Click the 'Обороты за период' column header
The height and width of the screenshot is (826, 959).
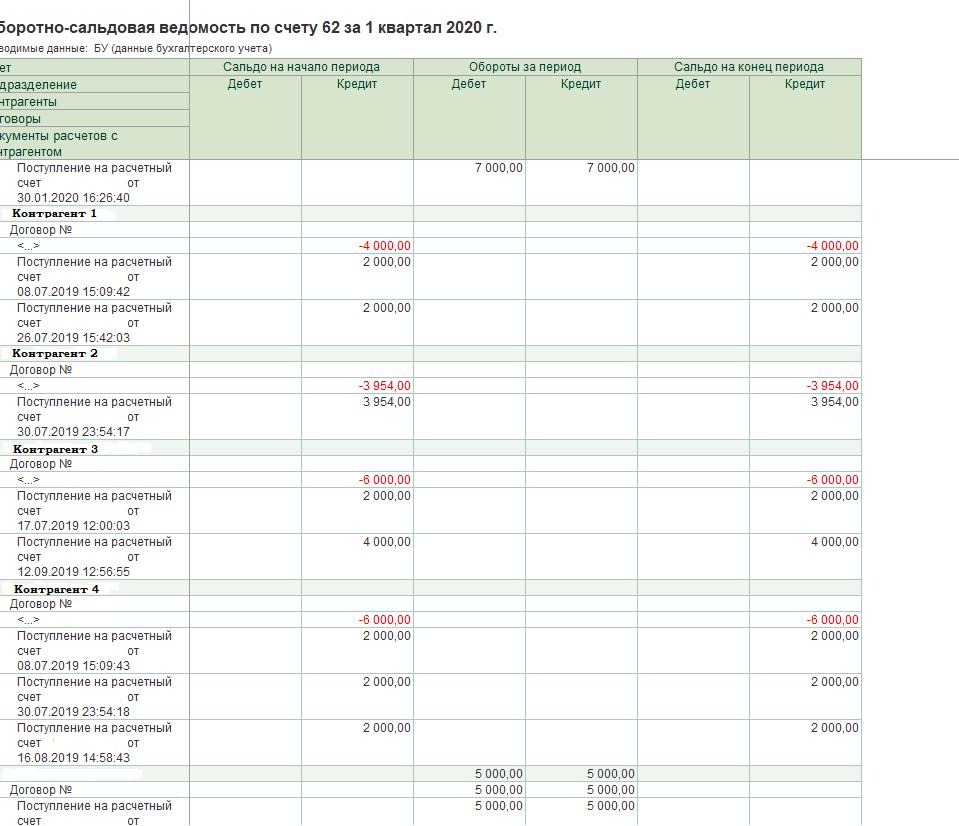[525, 67]
